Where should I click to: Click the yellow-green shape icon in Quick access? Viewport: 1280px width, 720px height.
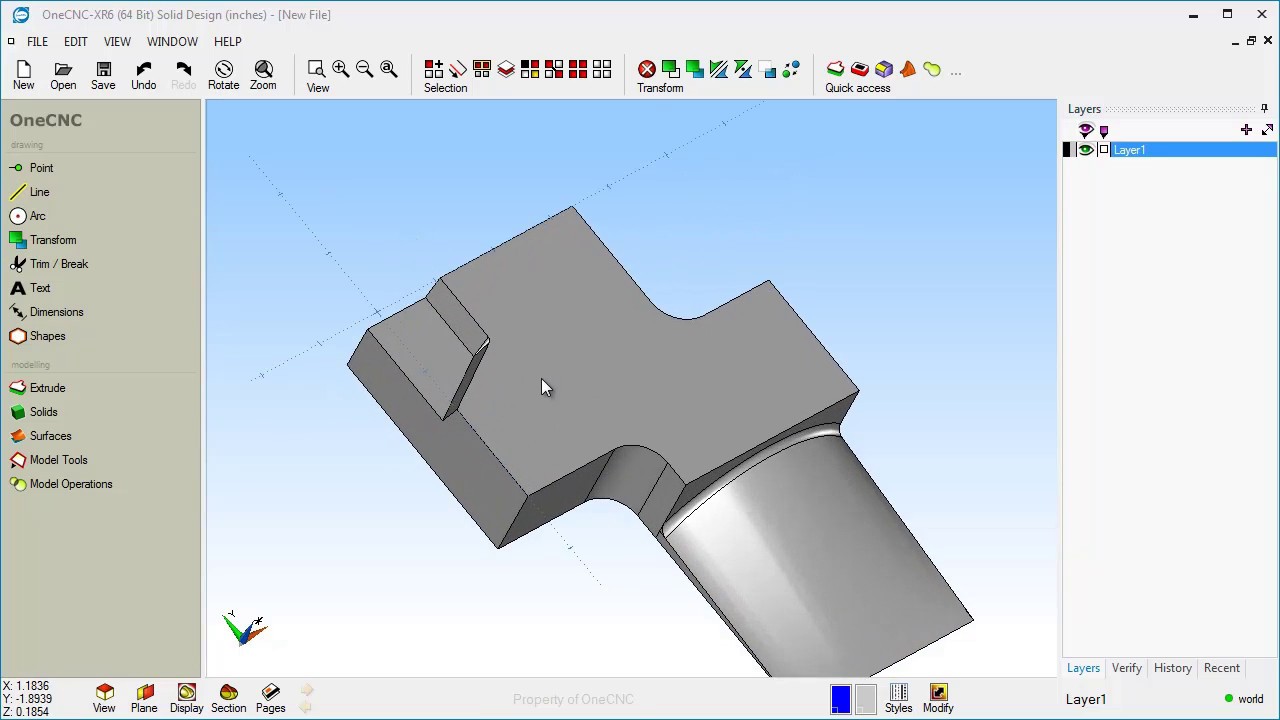coord(932,69)
